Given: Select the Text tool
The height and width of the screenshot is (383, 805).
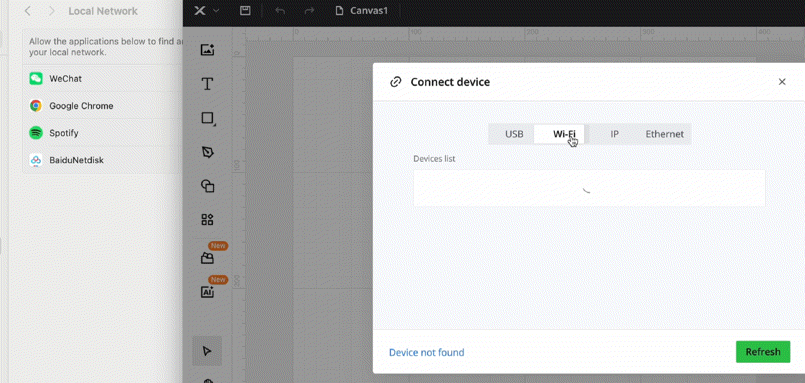Looking at the screenshot, I should (207, 84).
